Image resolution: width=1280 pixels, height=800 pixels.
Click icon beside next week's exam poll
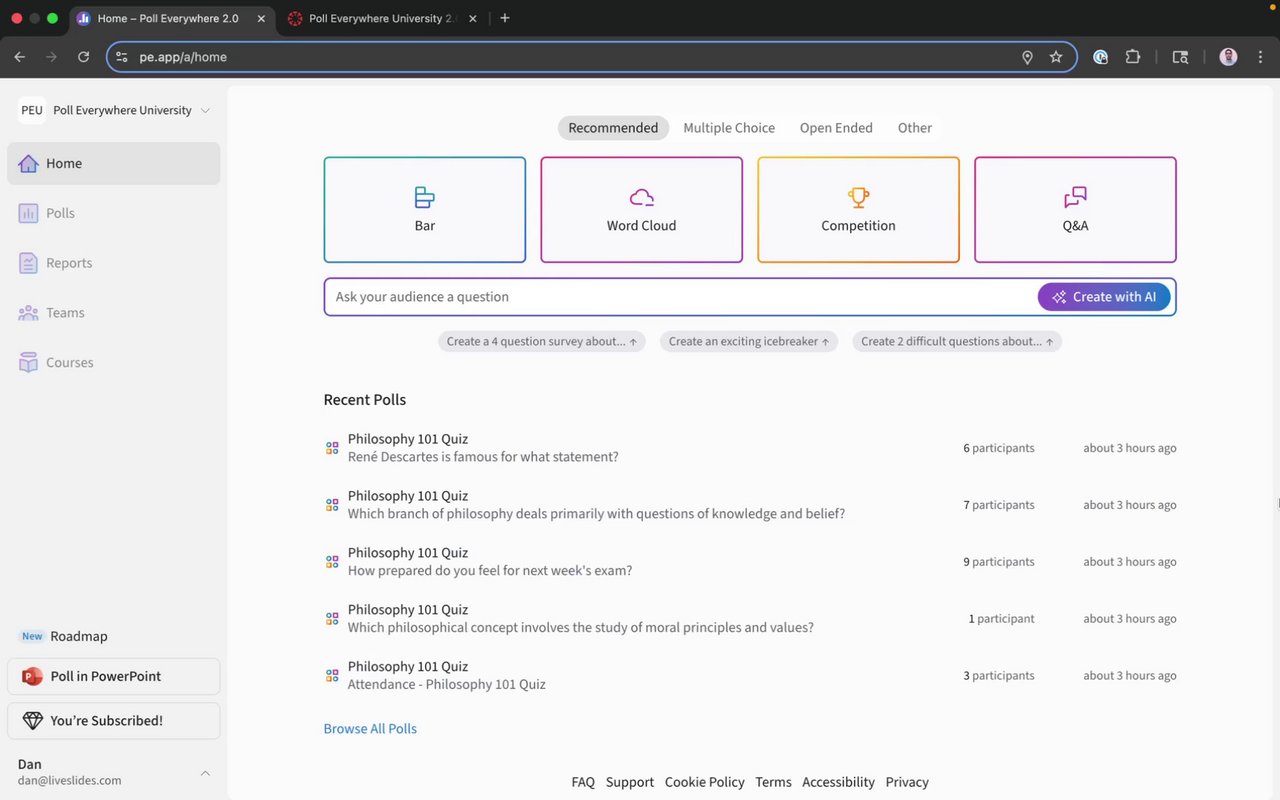(332, 562)
